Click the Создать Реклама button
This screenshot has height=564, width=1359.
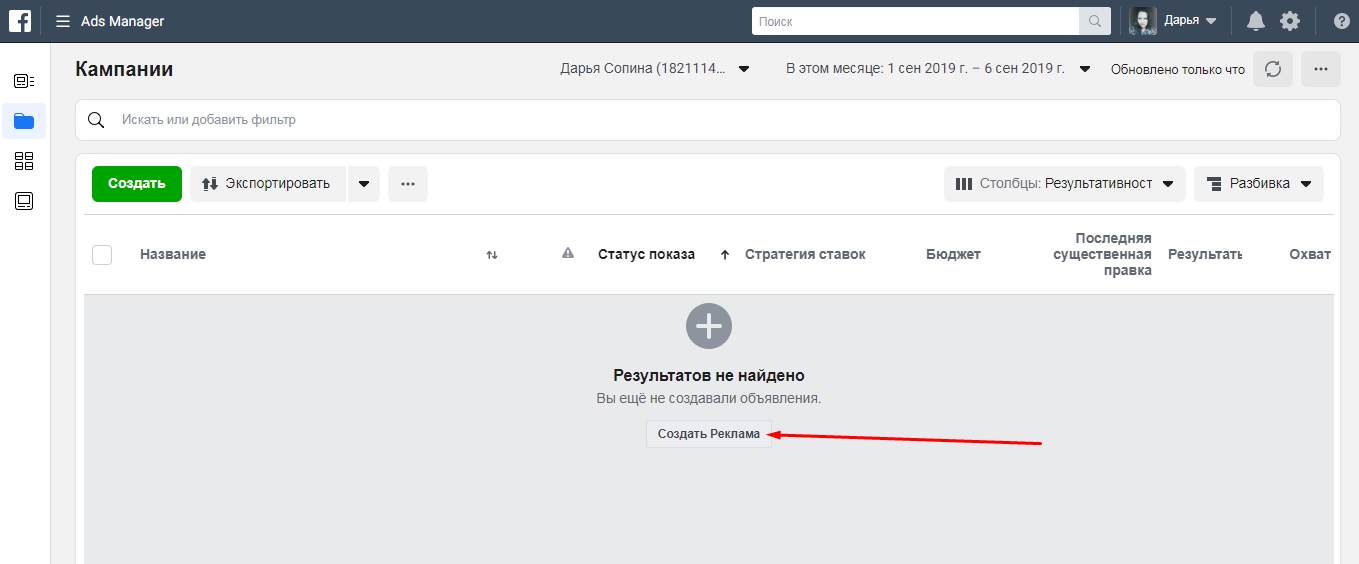[709, 434]
